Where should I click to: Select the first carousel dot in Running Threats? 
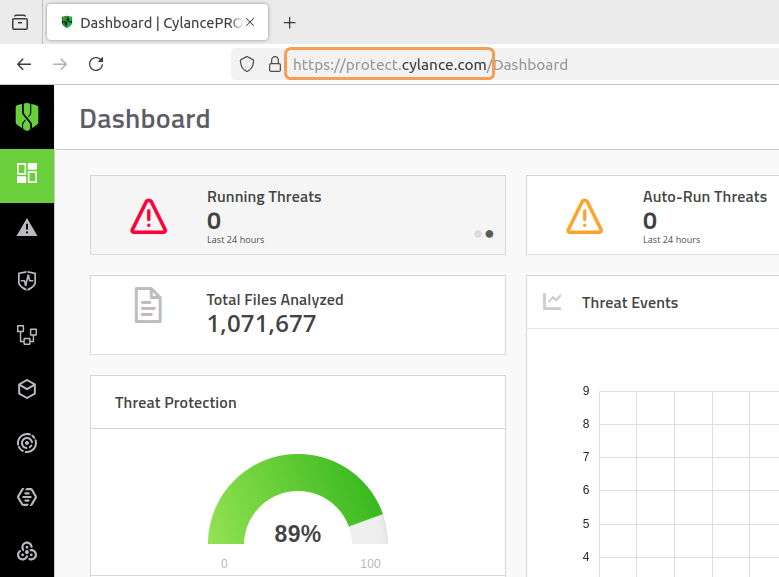(x=478, y=234)
